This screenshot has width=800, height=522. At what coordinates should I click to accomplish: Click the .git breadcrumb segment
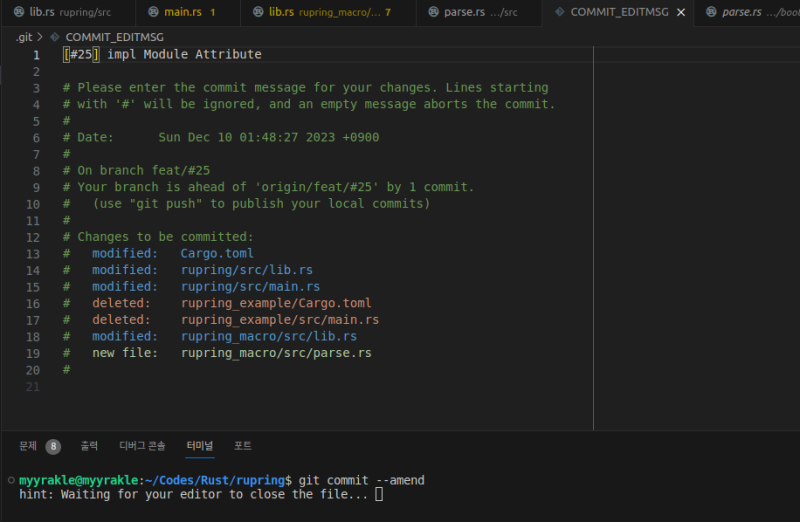24,37
